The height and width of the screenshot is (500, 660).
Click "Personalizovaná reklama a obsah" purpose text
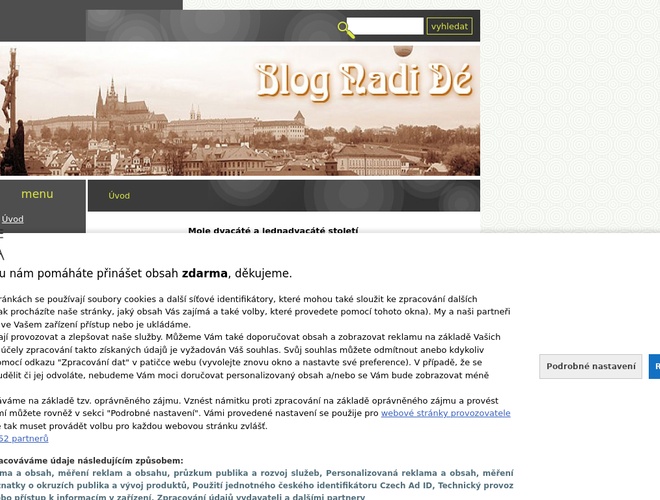click(x=401, y=472)
